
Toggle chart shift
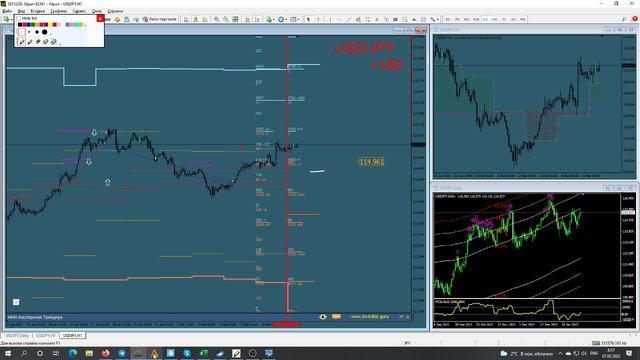coord(257,19)
